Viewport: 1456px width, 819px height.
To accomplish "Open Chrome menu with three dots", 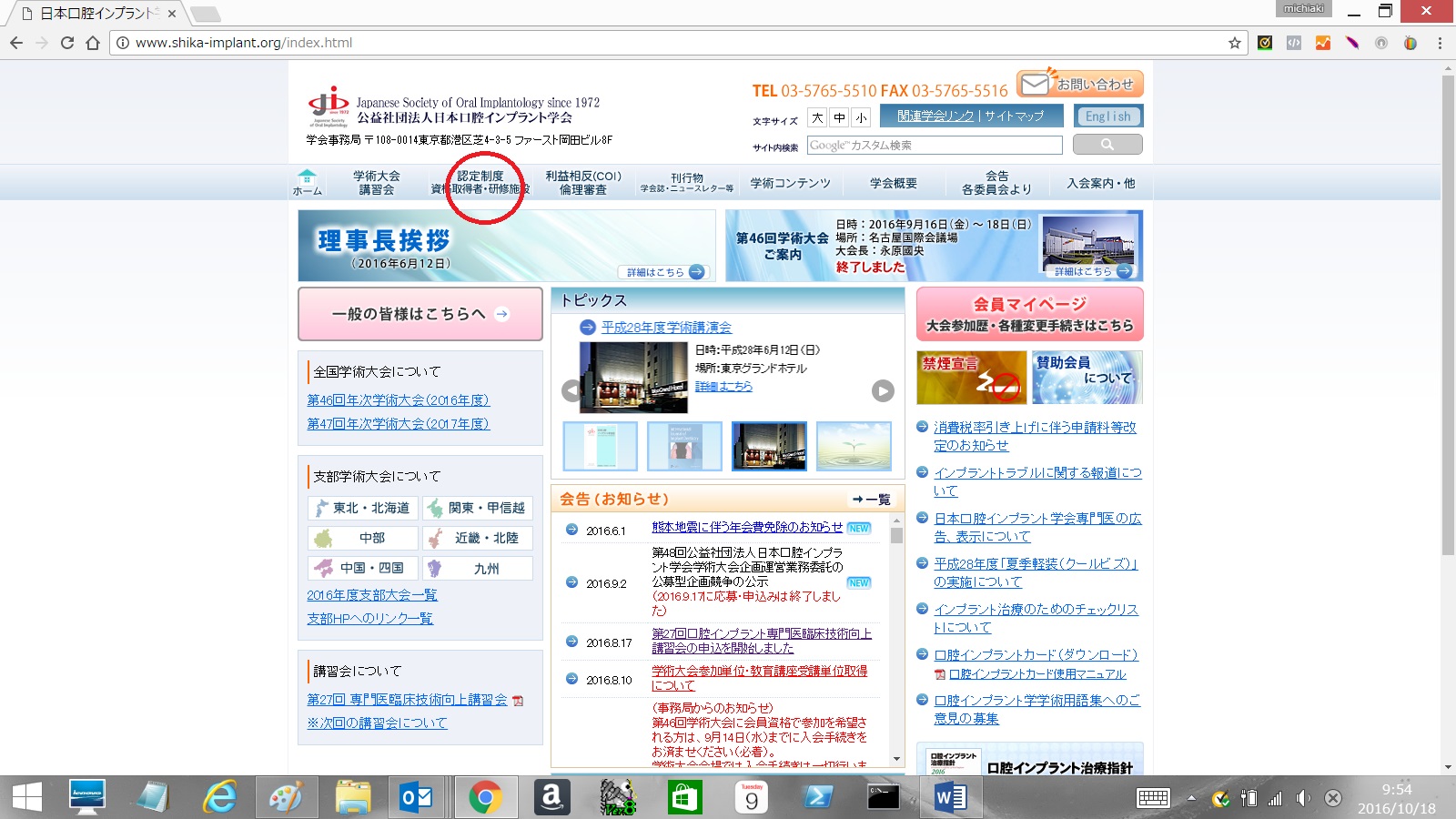I will point(1440,43).
